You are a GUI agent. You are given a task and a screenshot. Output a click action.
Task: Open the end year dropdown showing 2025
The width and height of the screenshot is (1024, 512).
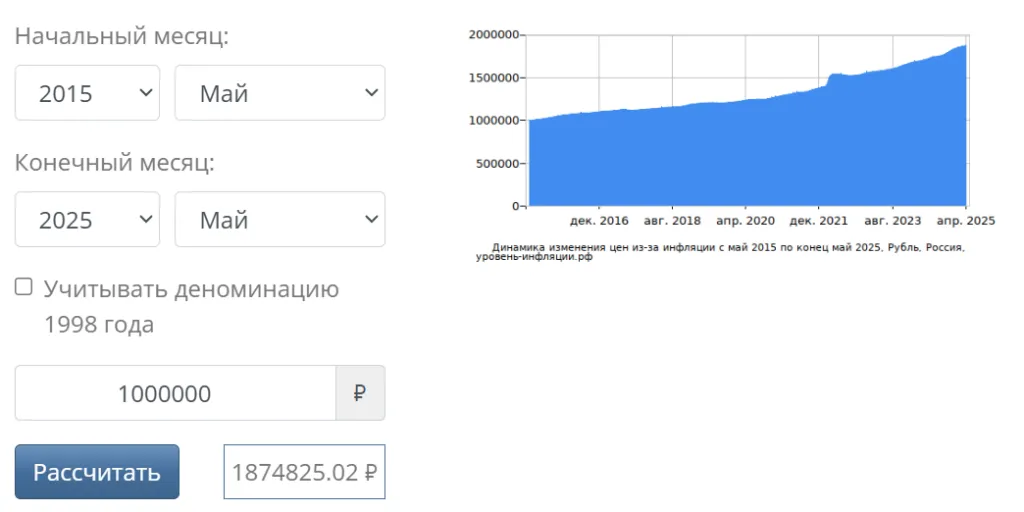coord(87,219)
